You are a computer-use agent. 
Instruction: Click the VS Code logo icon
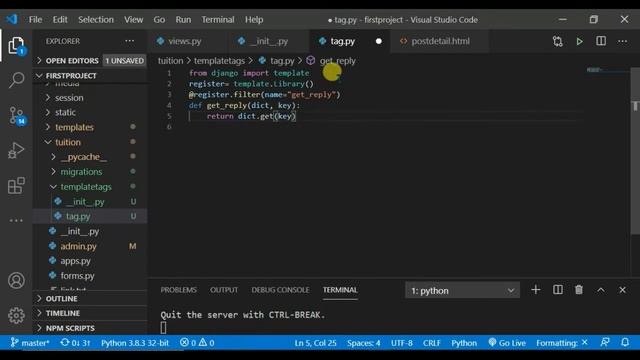(x=12, y=19)
